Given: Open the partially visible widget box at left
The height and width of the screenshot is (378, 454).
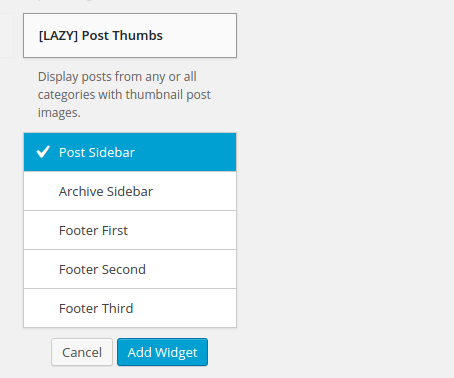Looking at the screenshot, I should 6,35.
